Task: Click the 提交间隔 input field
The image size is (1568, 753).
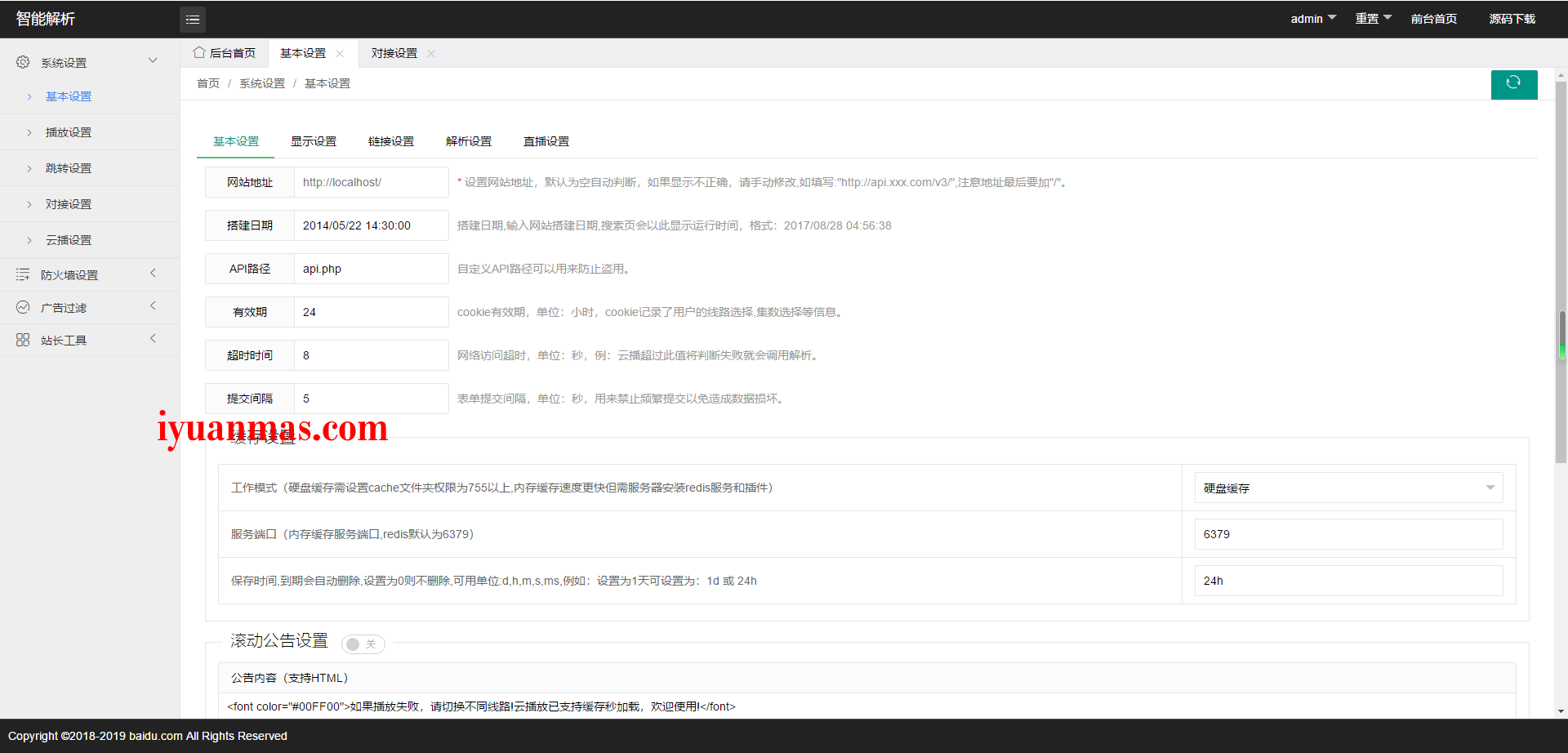Action: 372,399
